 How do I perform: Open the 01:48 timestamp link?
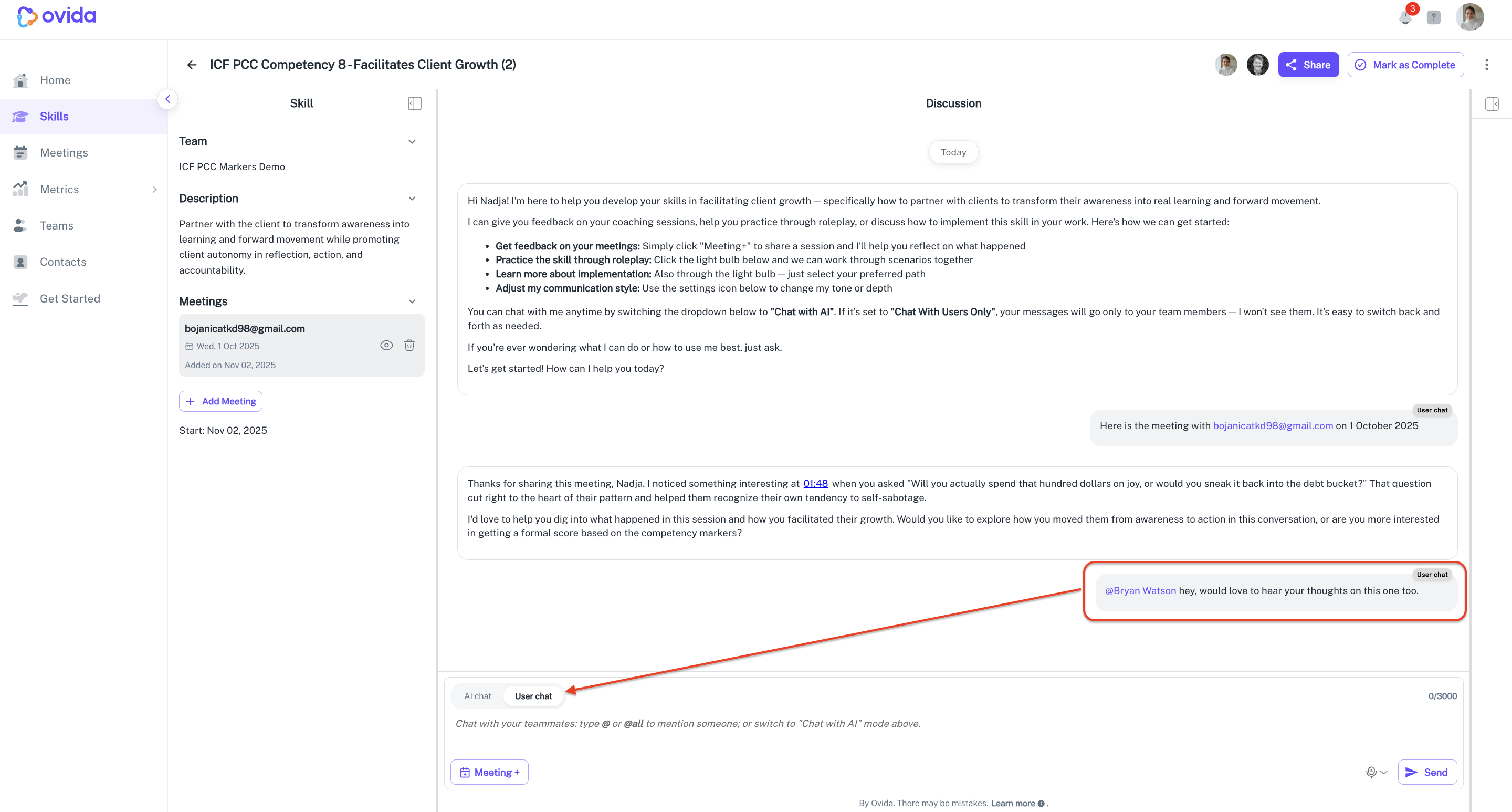tap(815, 483)
